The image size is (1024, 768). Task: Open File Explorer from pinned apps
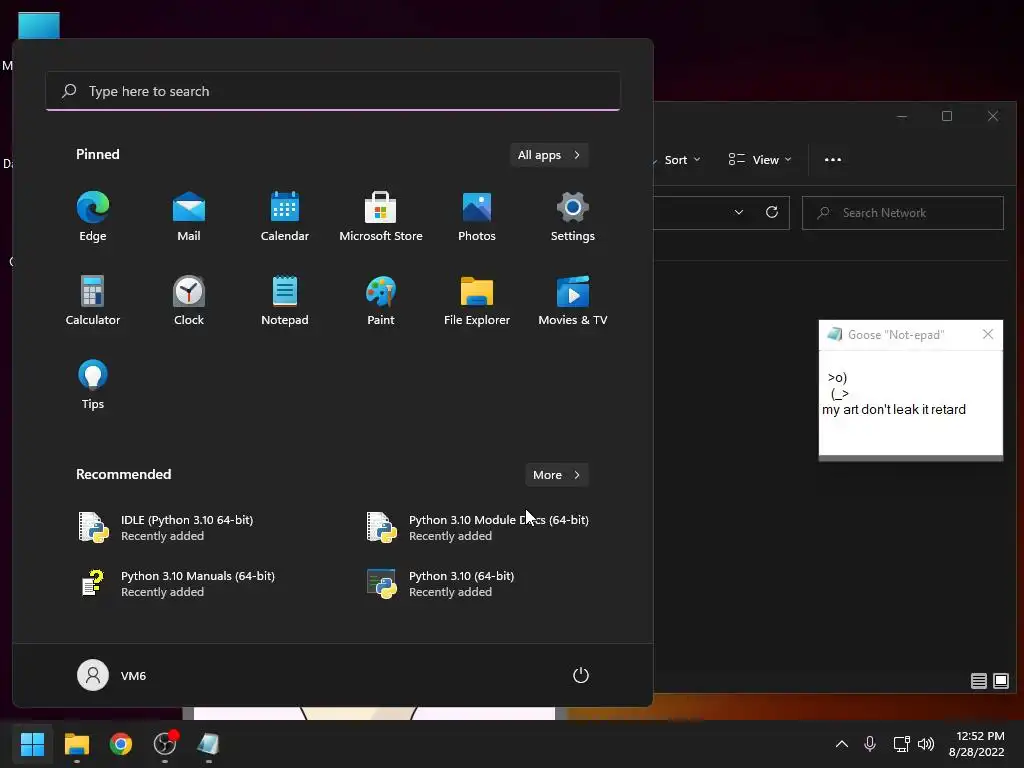point(477,300)
